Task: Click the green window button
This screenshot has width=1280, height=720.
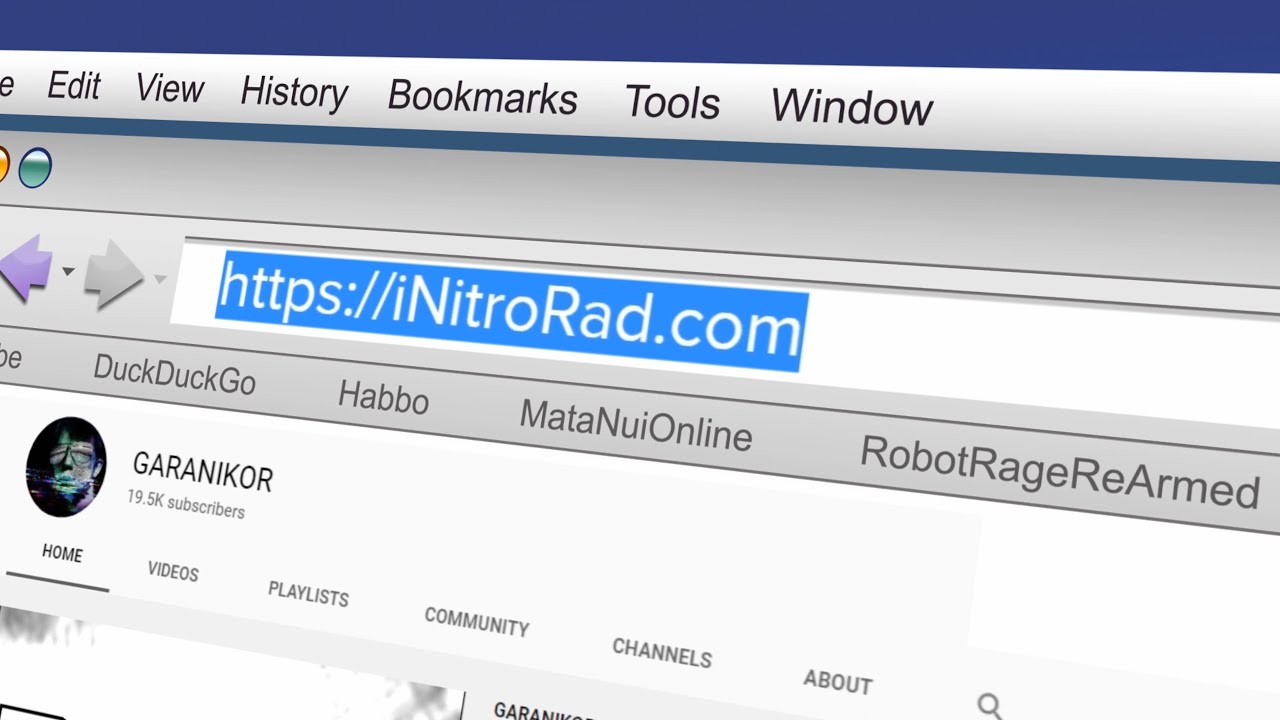Action: [35, 167]
